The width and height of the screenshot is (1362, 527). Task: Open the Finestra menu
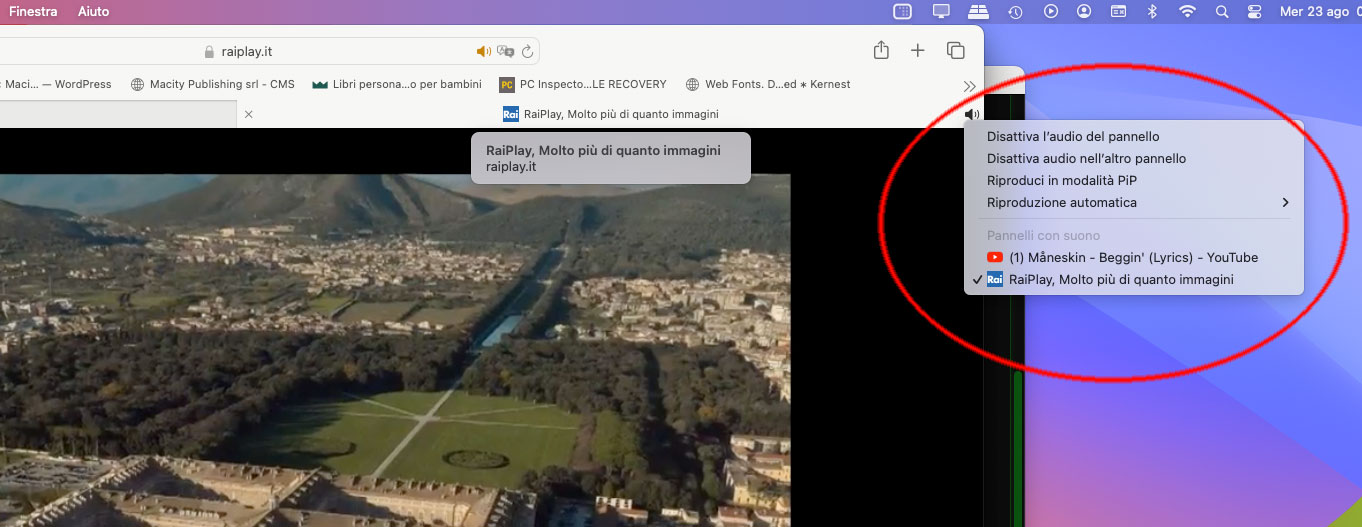tap(33, 11)
